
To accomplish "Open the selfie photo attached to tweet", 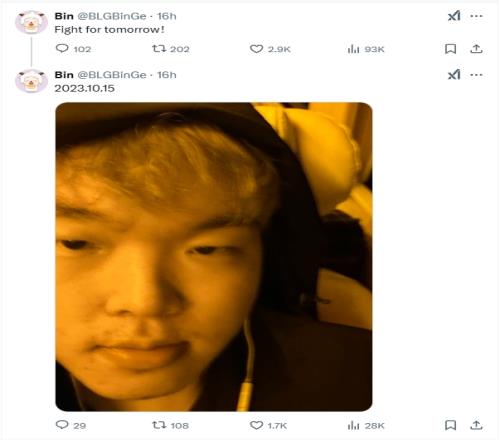I will (214, 257).
